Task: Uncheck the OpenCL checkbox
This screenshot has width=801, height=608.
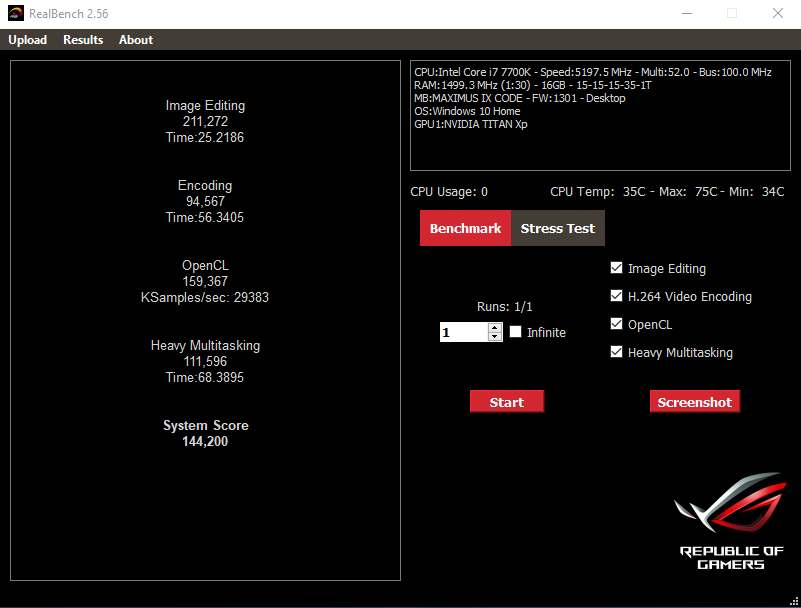Action: click(617, 324)
